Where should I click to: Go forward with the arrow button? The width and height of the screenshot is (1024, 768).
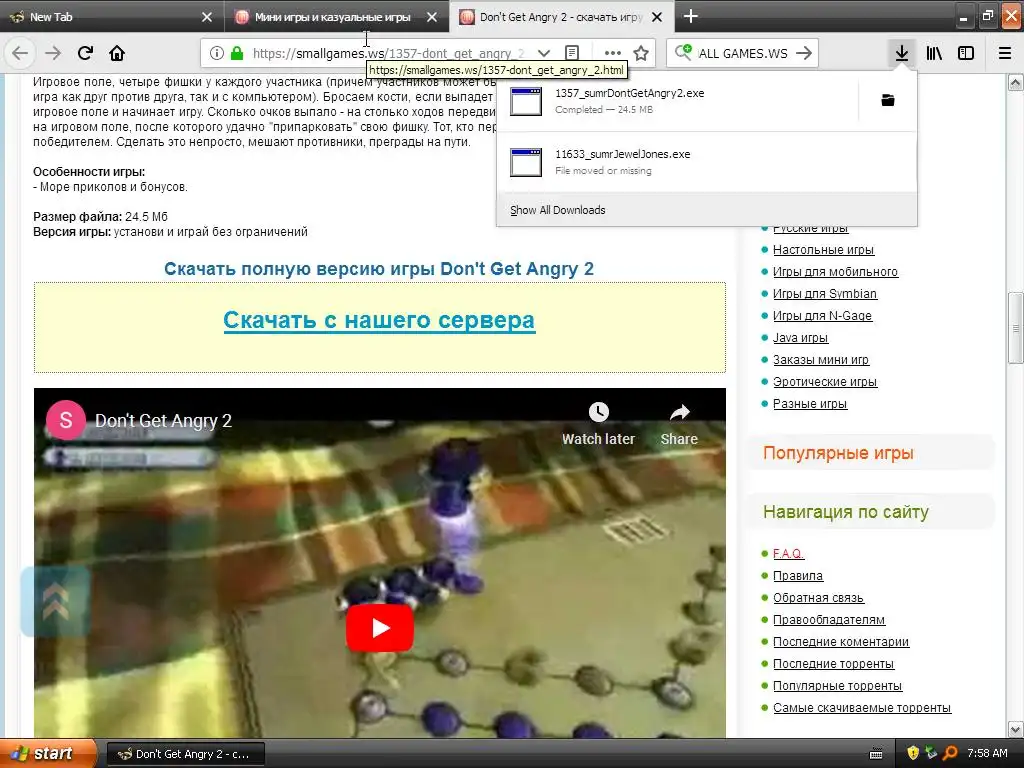(x=53, y=53)
